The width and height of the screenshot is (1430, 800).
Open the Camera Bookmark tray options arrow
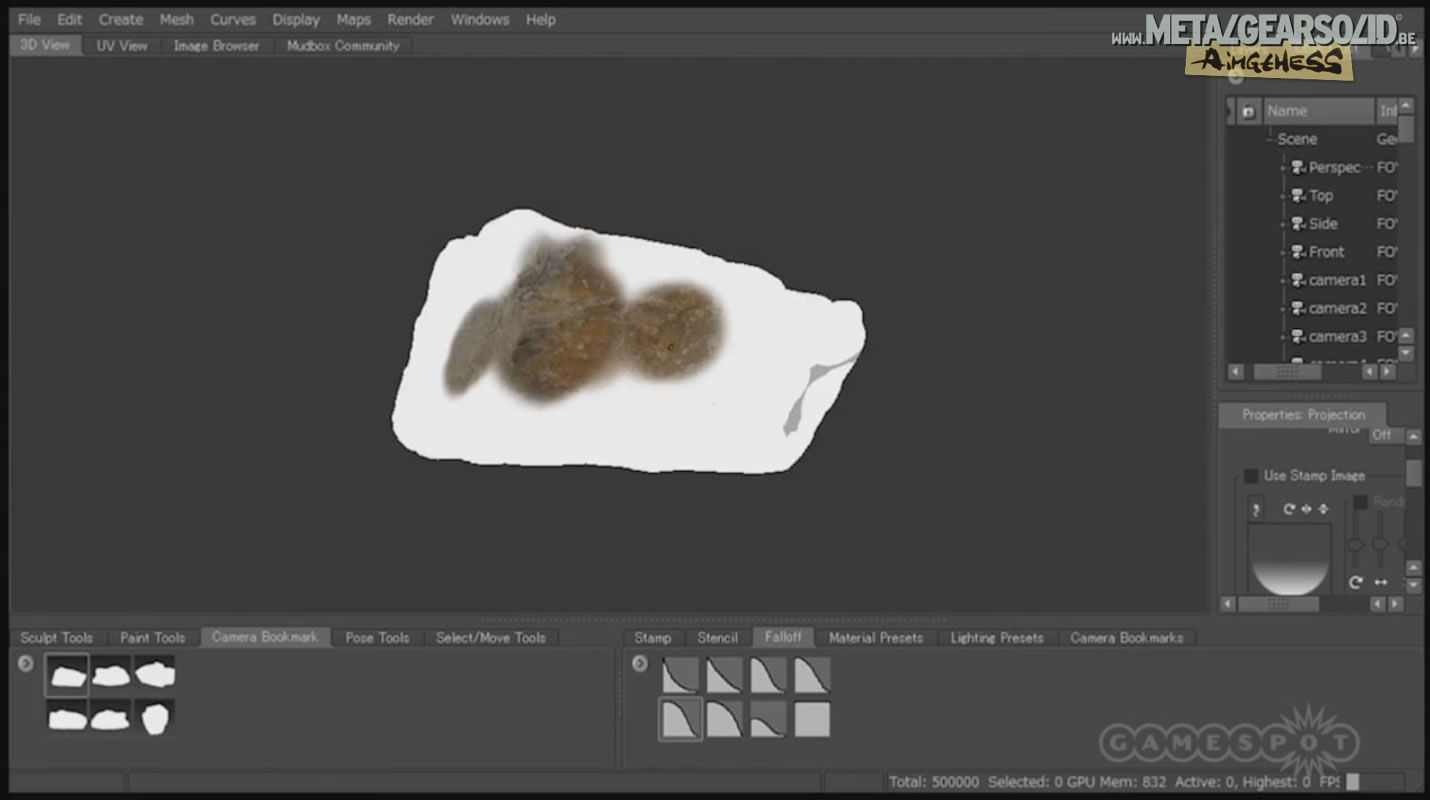pyautogui.click(x=26, y=663)
